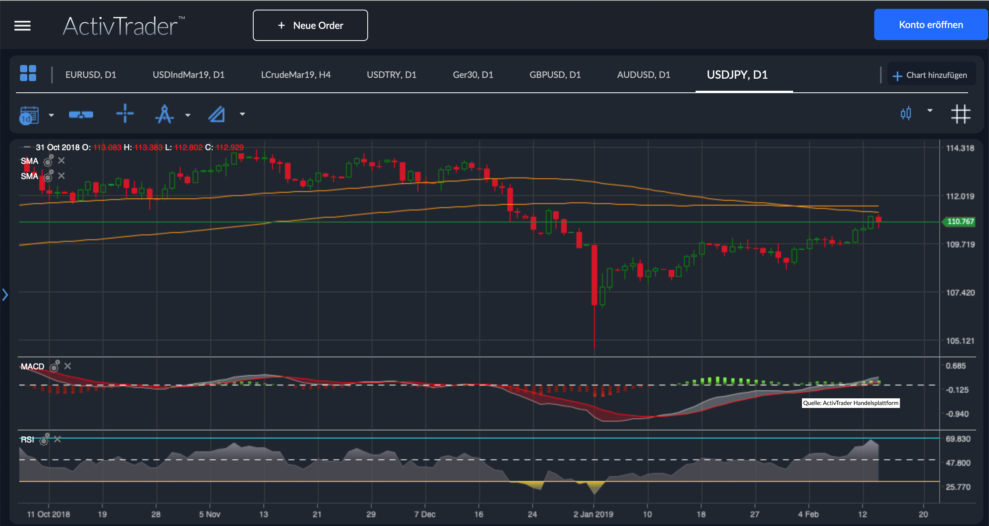Remove the second SMA indicator
This screenshot has height=526, width=989.
coord(61,176)
